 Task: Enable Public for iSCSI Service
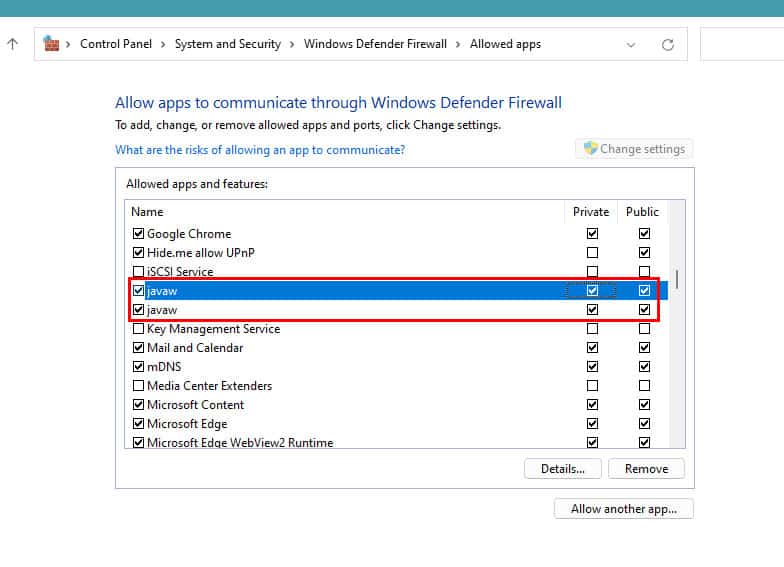click(644, 272)
